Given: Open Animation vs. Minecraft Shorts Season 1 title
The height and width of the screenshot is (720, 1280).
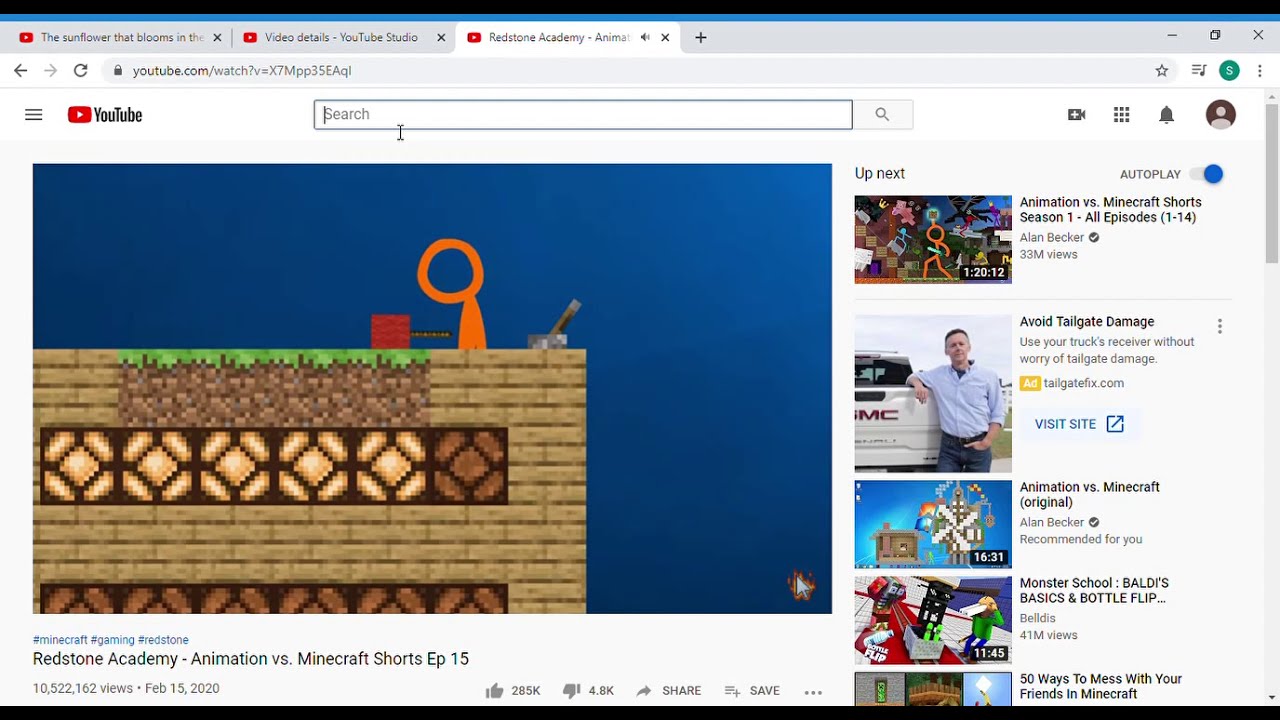Looking at the screenshot, I should [1110, 210].
